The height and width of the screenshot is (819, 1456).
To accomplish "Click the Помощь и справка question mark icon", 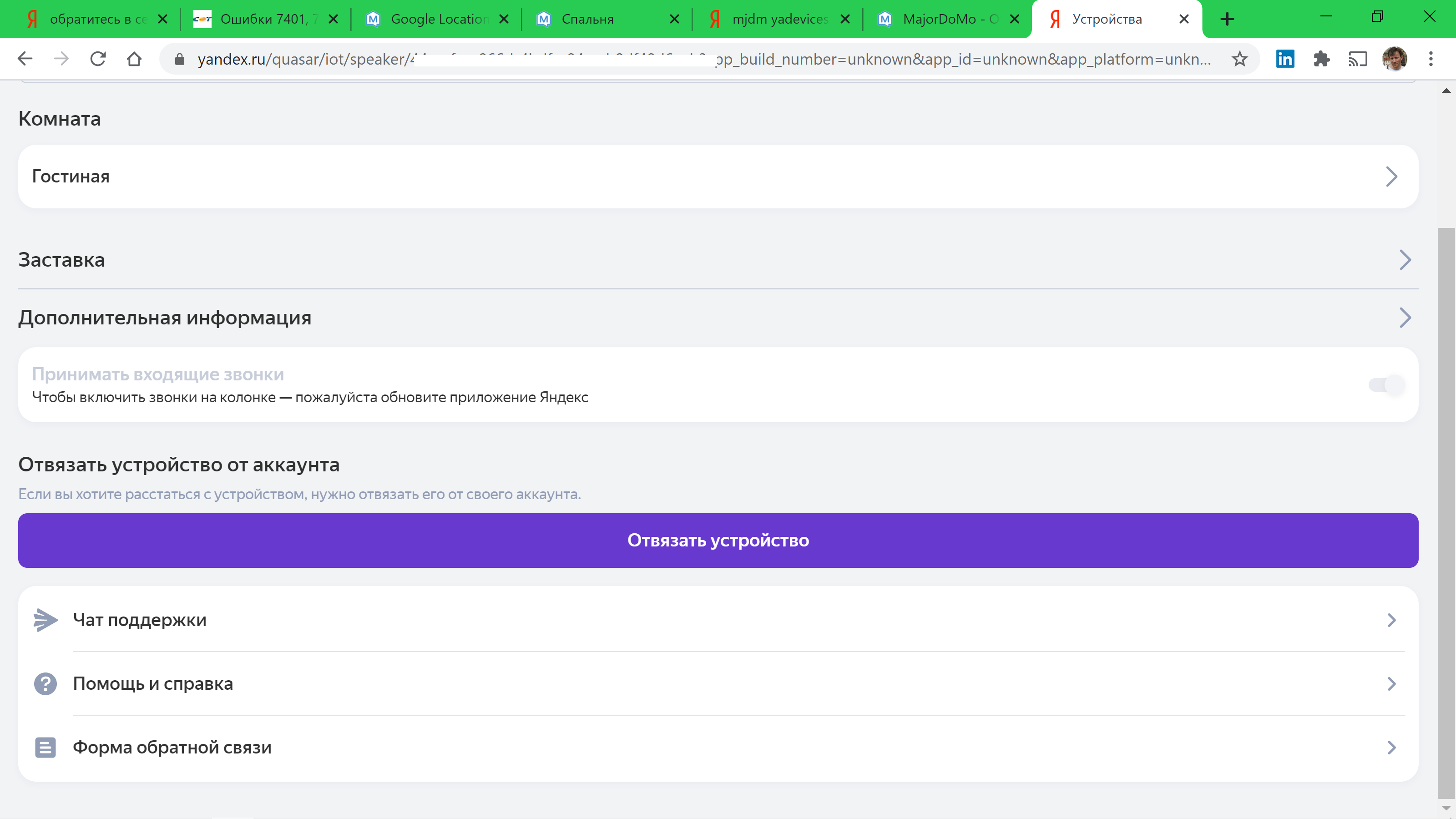I will 45,683.
